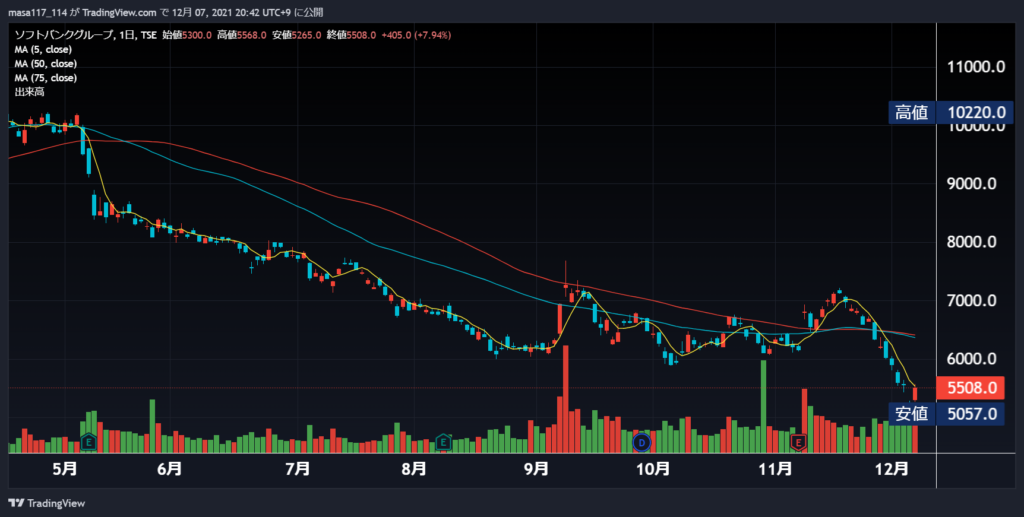Viewport: 1024px width, 517px height.
Task: Click the 9000.0 price axis label
Action: (x=972, y=184)
